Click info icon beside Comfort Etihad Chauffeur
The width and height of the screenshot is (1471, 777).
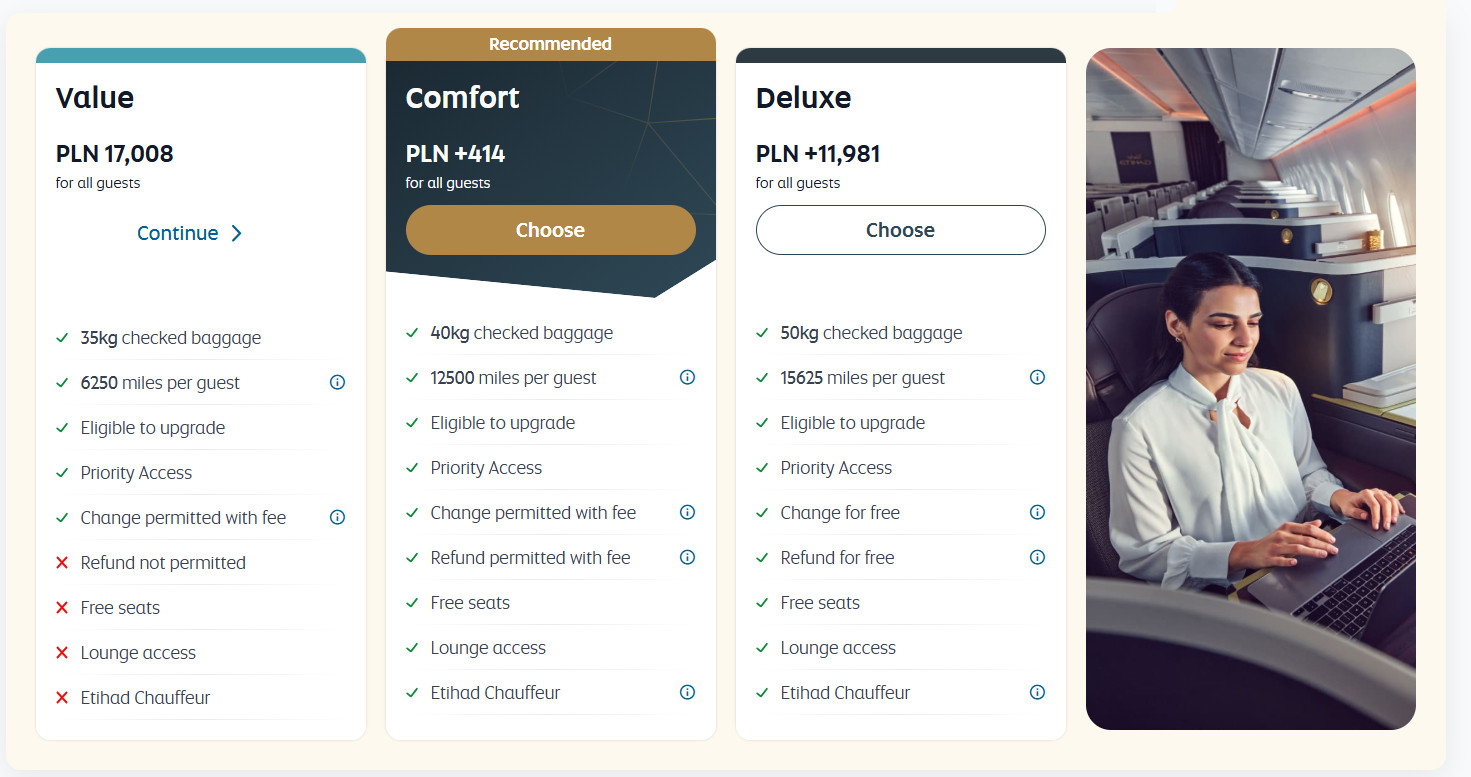[687, 692]
